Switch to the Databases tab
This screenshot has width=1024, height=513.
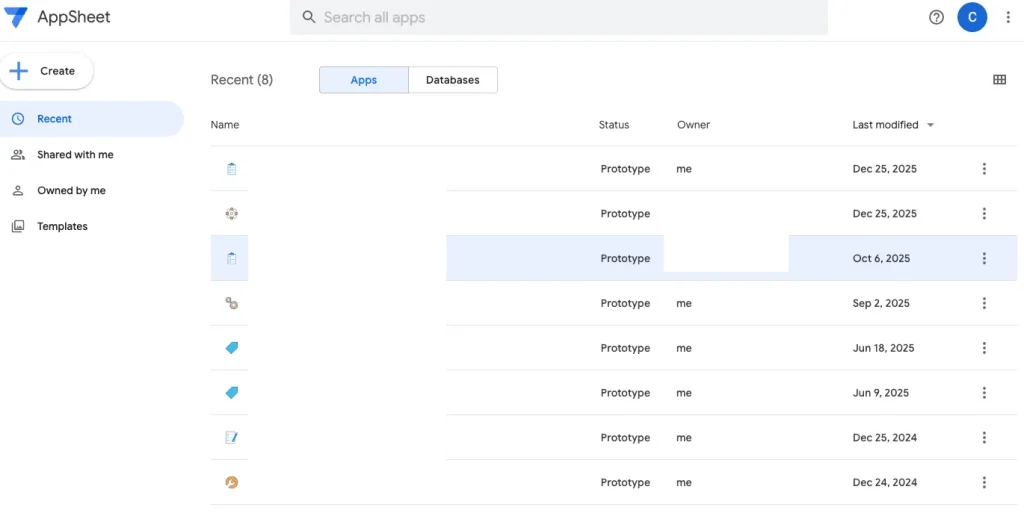[x=452, y=80]
